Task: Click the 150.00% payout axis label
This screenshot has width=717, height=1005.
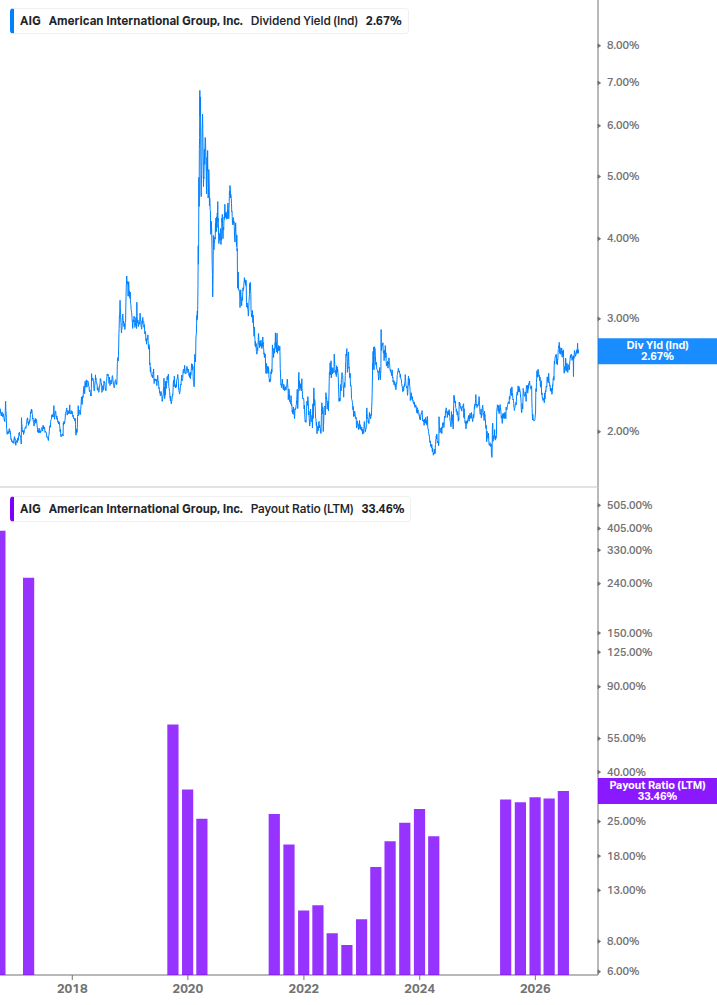Action: pyautogui.click(x=629, y=633)
